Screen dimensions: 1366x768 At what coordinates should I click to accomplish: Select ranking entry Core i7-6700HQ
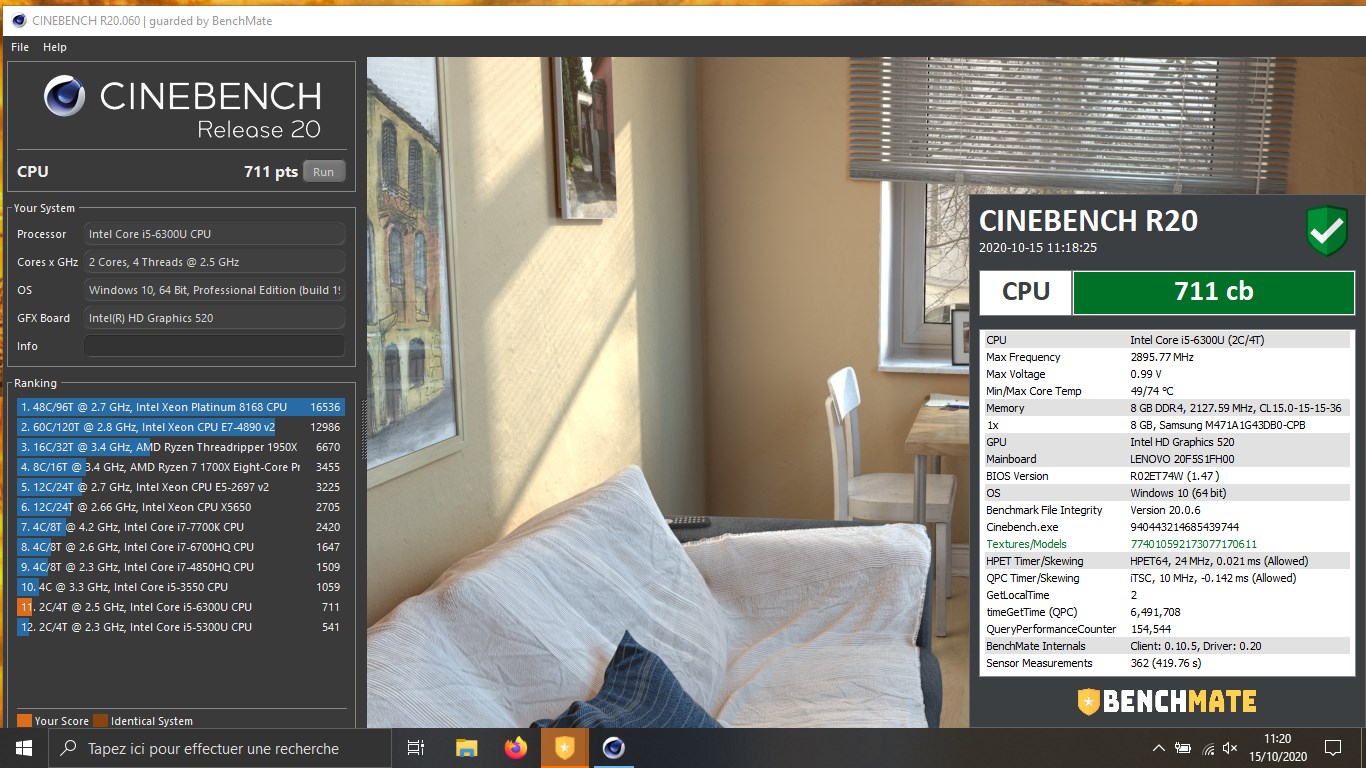(180, 547)
